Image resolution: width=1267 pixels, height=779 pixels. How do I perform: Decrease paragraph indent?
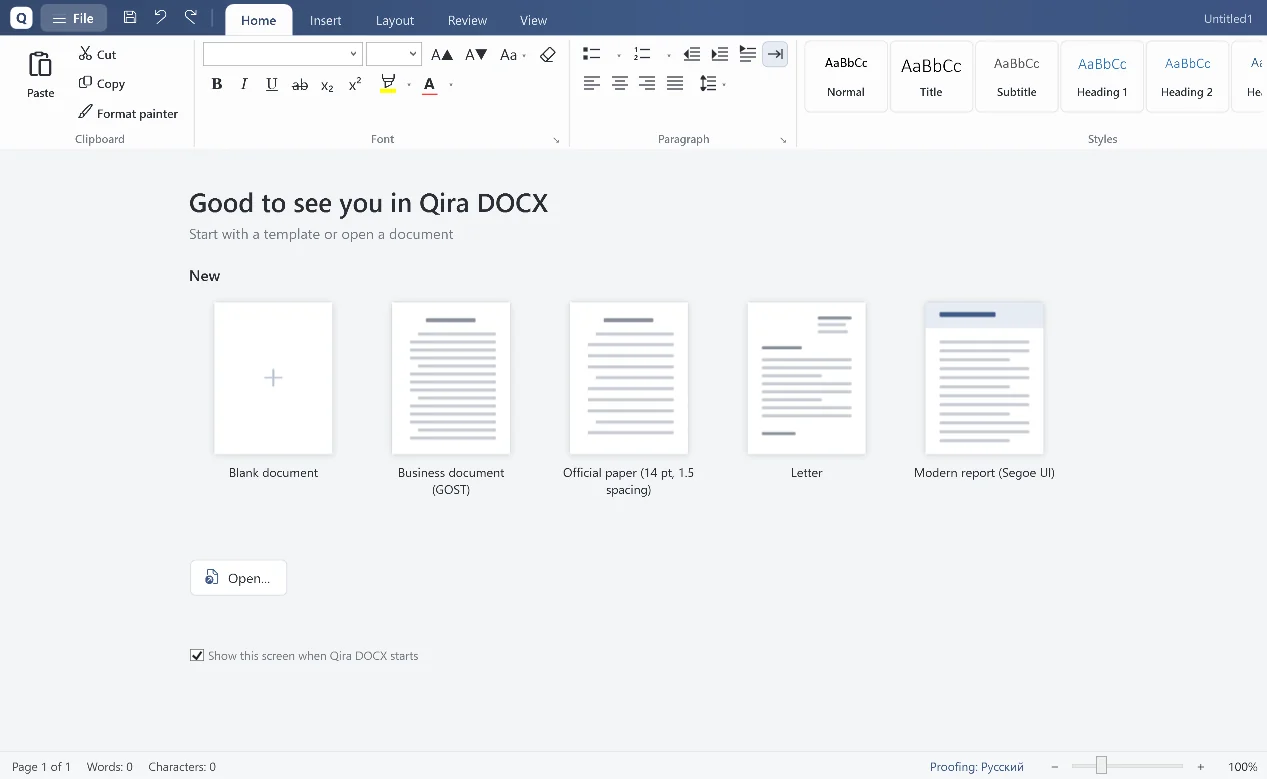point(692,54)
